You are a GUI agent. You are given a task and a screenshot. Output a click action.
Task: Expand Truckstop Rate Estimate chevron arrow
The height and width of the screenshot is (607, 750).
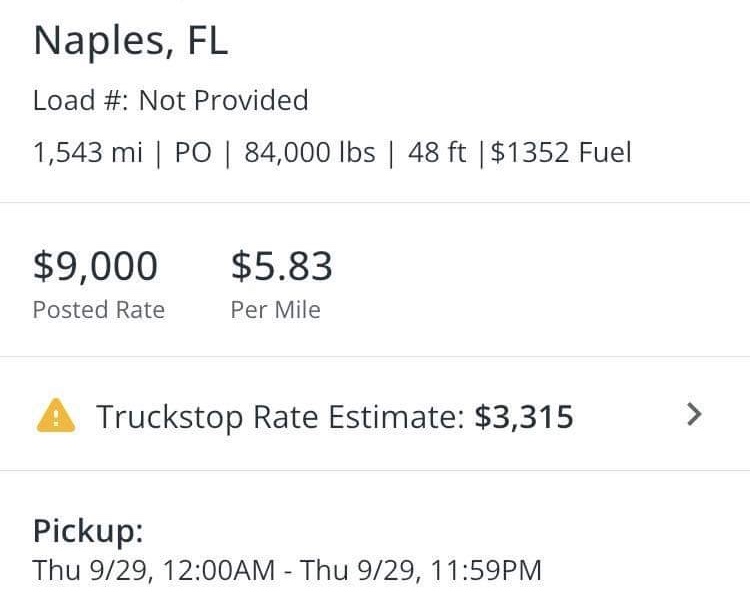(694, 414)
